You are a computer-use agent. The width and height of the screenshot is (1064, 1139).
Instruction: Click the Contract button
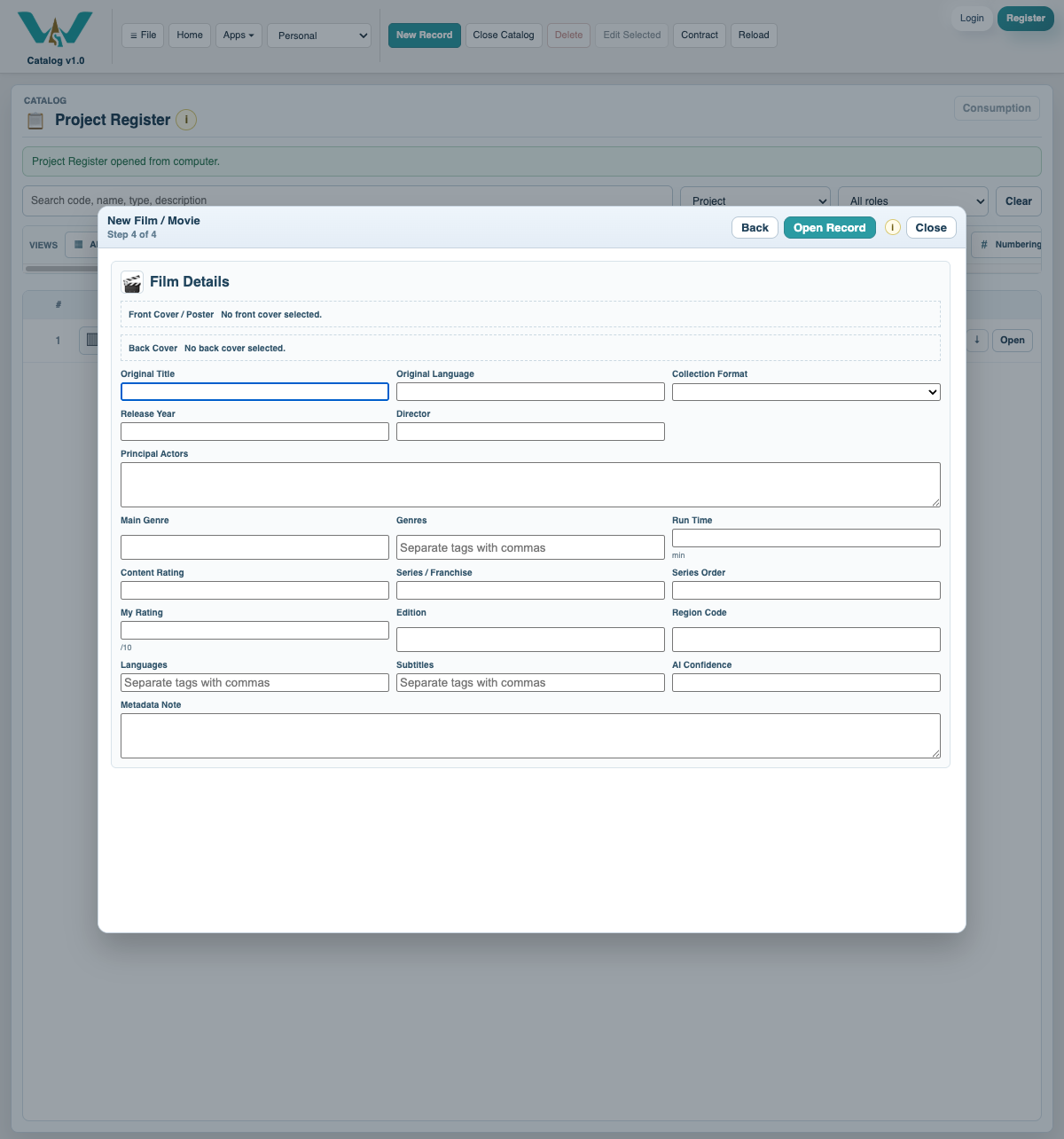(x=700, y=35)
